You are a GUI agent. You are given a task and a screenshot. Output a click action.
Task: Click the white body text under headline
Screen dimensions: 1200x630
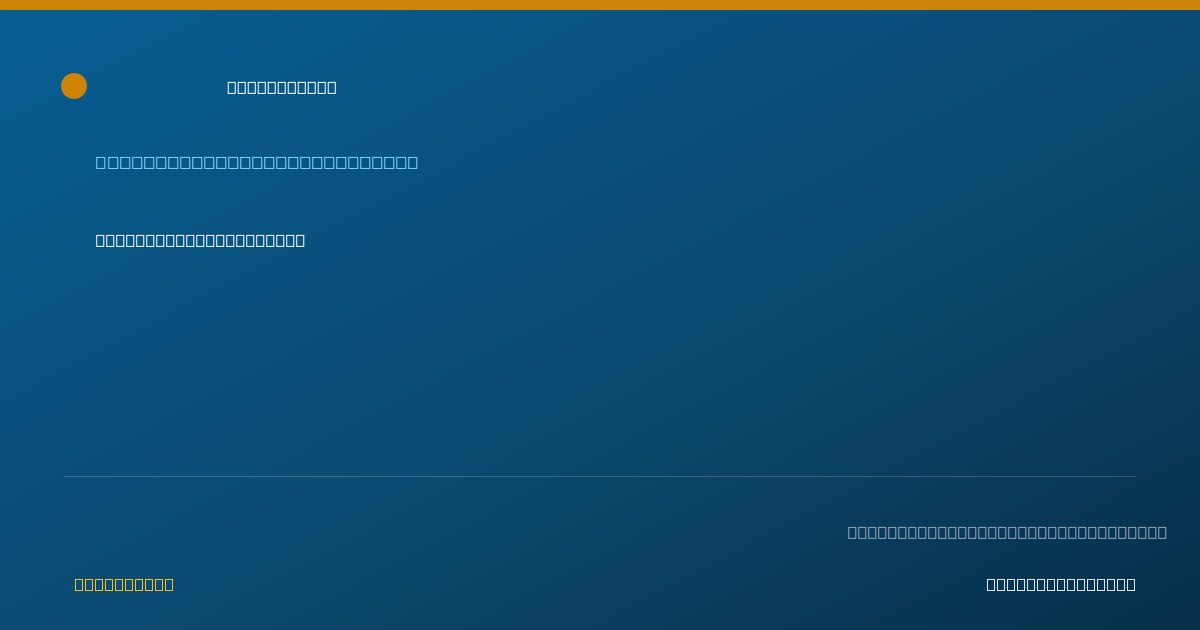(200, 240)
